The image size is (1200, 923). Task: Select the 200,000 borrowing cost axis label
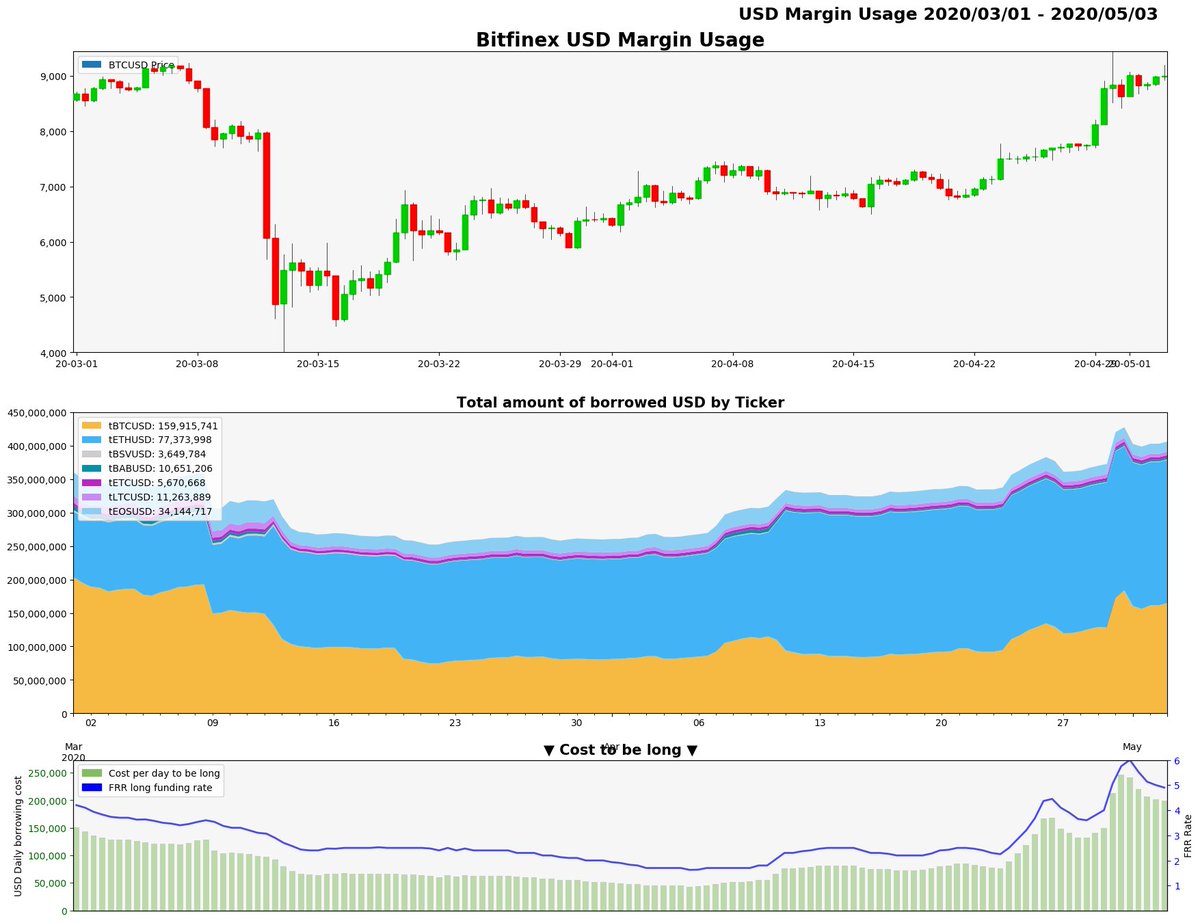[45, 802]
